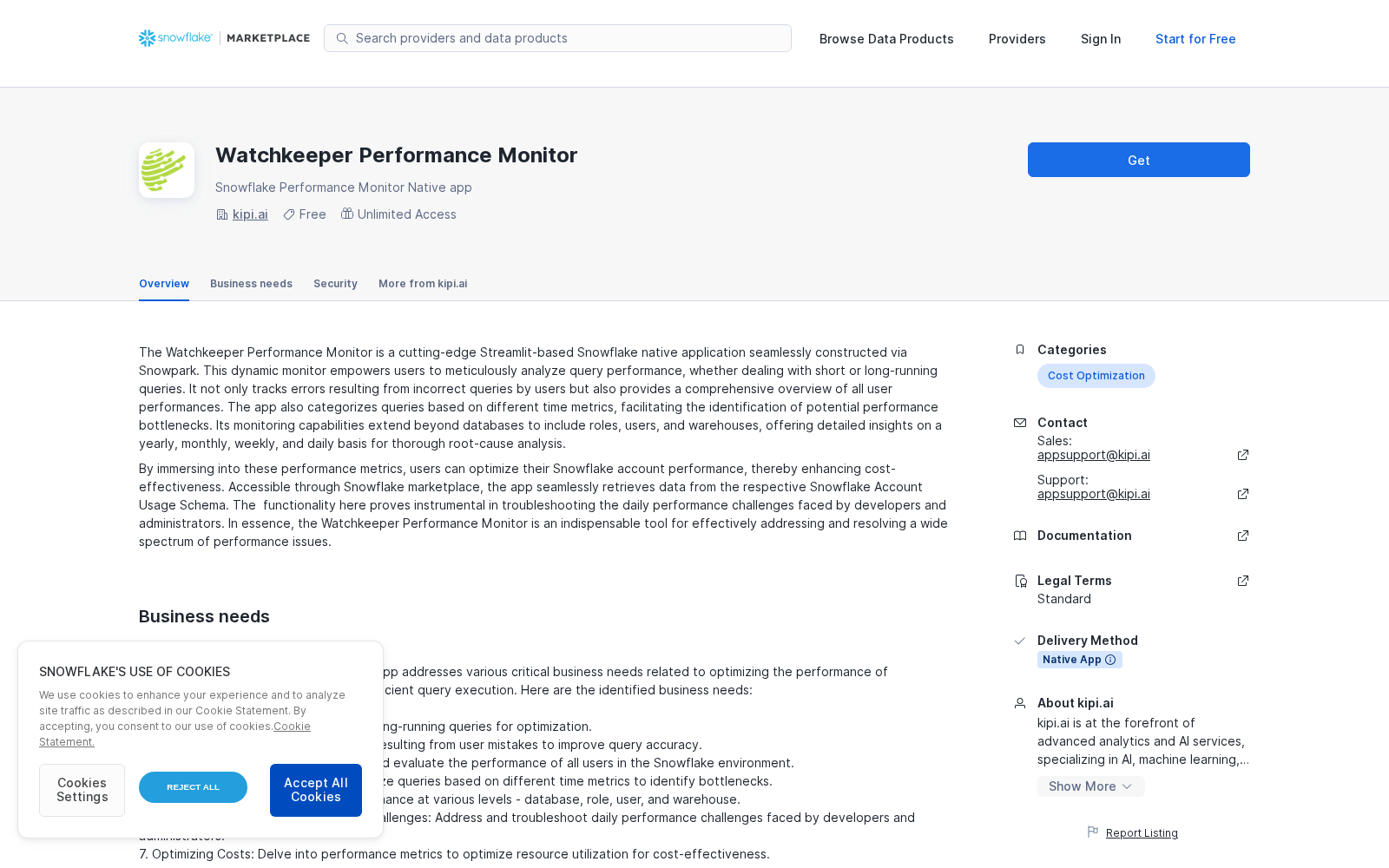Click the "Categories" sidebar heading
Image resolution: width=1389 pixels, height=868 pixels.
(x=1072, y=350)
